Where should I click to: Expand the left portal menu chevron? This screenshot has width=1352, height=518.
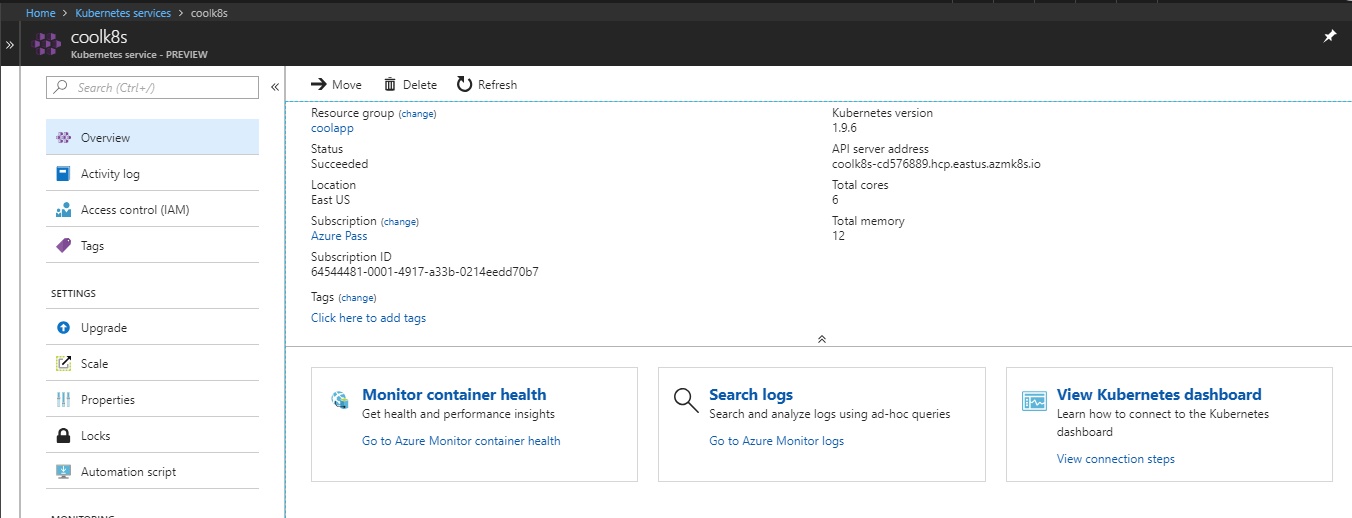(10, 45)
